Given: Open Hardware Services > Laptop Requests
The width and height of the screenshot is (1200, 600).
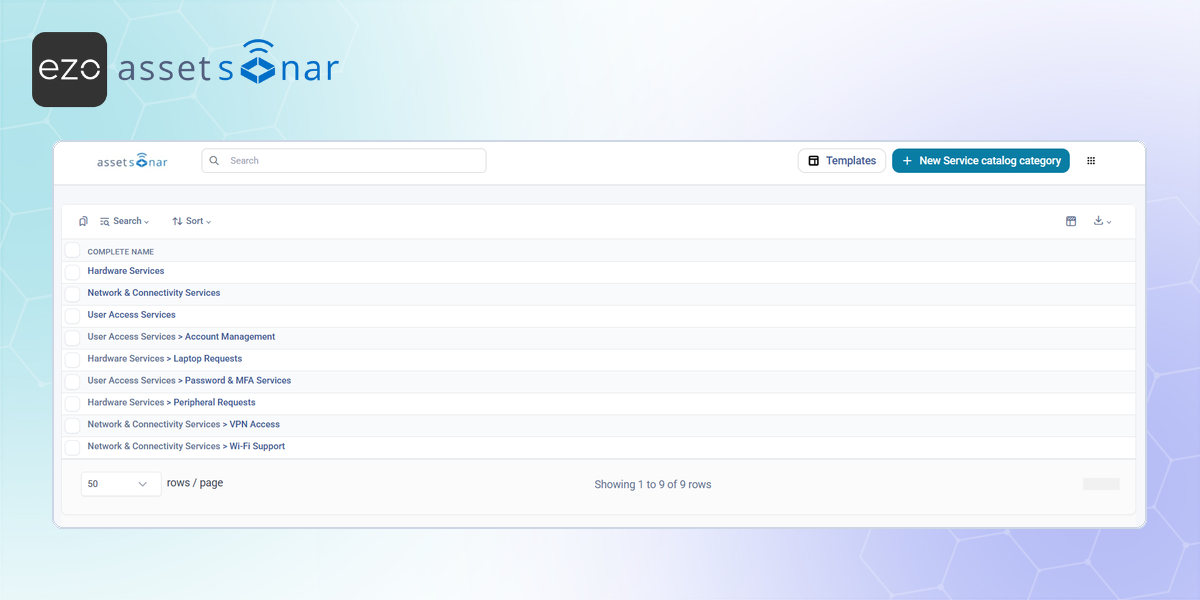Looking at the screenshot, I should 165,359.
